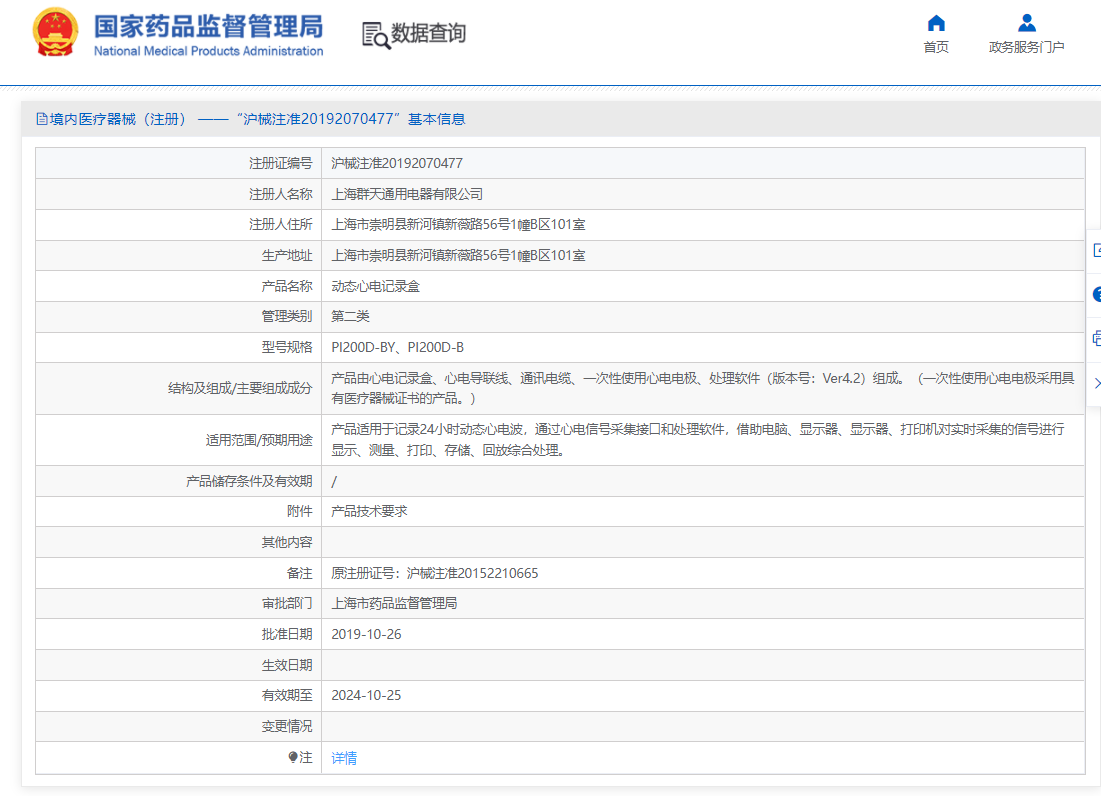This screenshot has width=1101, height=796.
Task: Click the 批准日期 field label
Action: tap(286, 634)
